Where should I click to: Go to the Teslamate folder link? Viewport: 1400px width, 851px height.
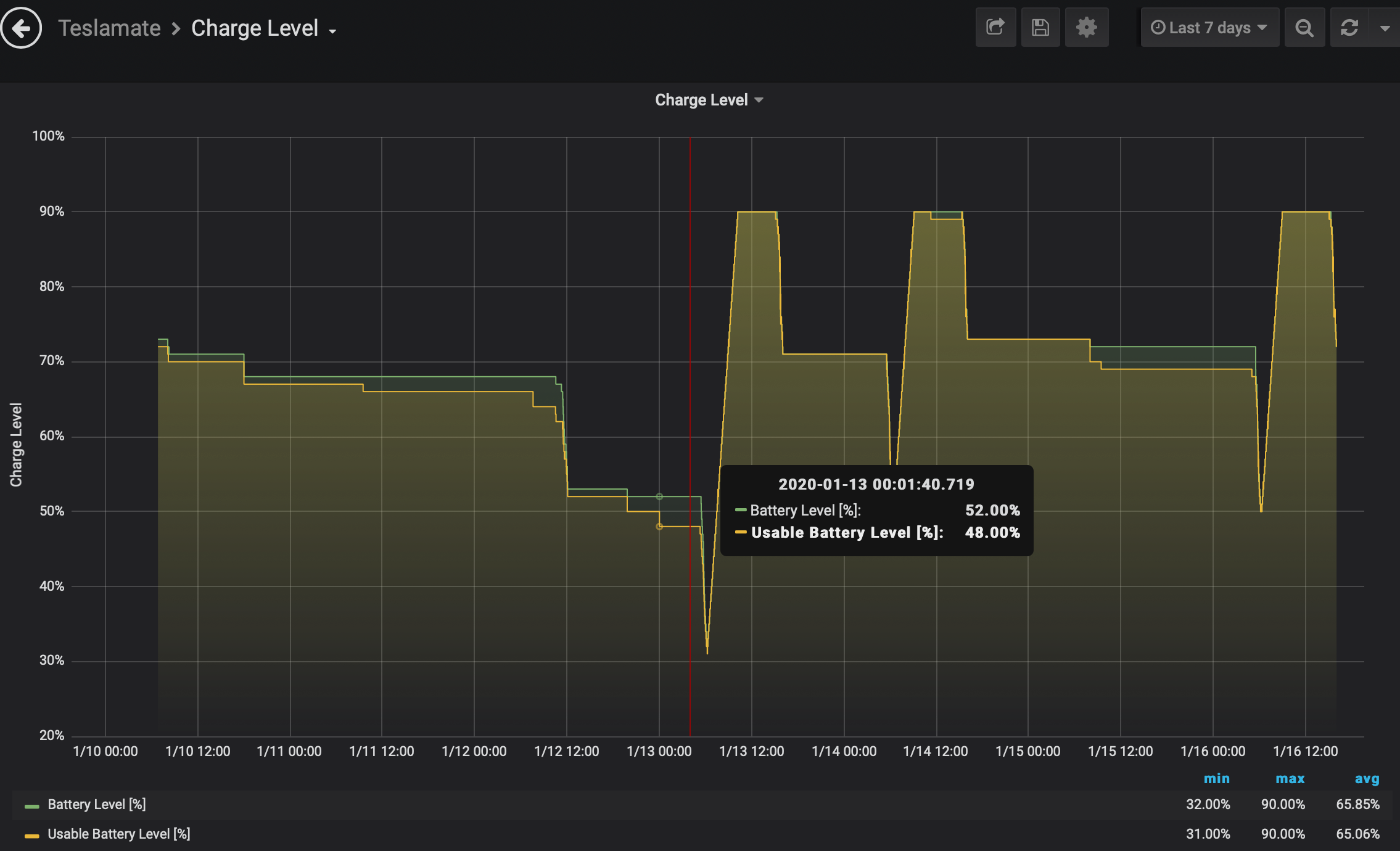click(x=109, y=28)
